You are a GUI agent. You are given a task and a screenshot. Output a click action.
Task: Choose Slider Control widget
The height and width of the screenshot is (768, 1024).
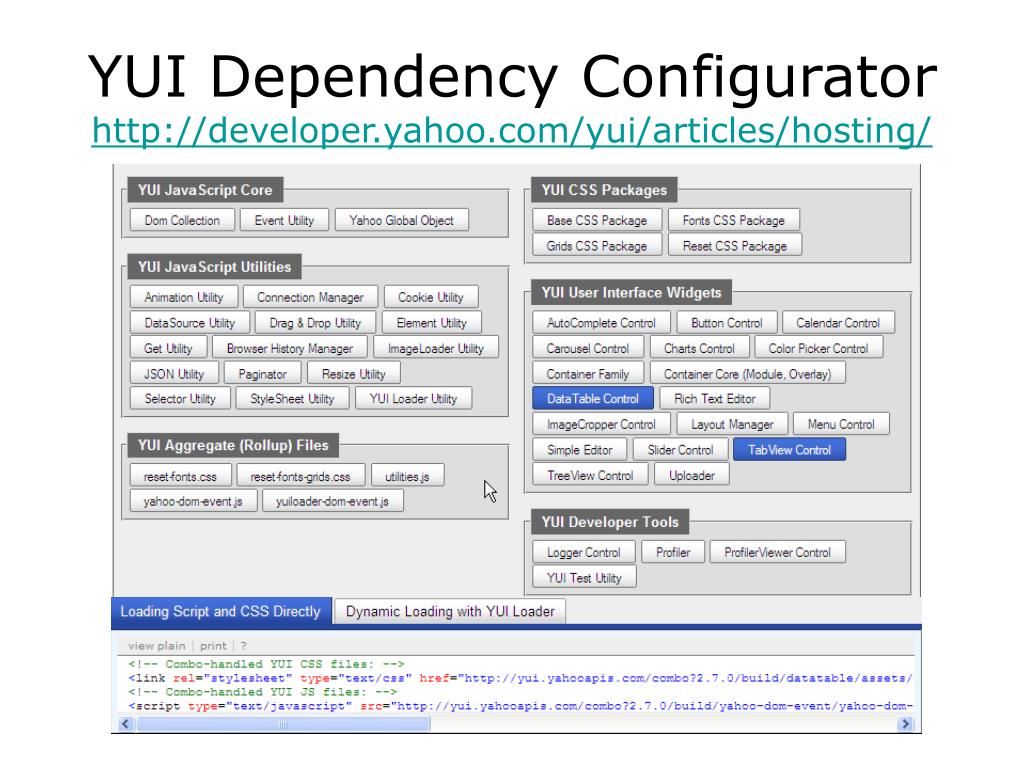tap(680, 450)
